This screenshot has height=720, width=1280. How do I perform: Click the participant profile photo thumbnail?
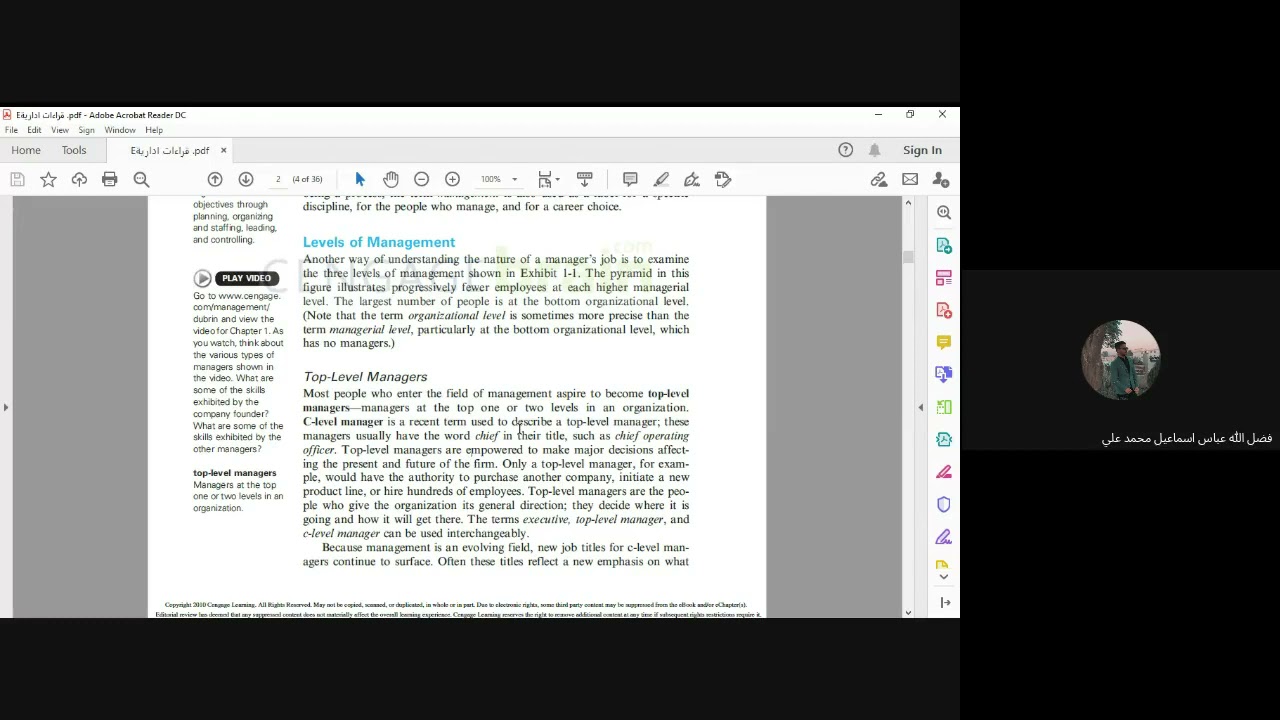pos(1121,360)
